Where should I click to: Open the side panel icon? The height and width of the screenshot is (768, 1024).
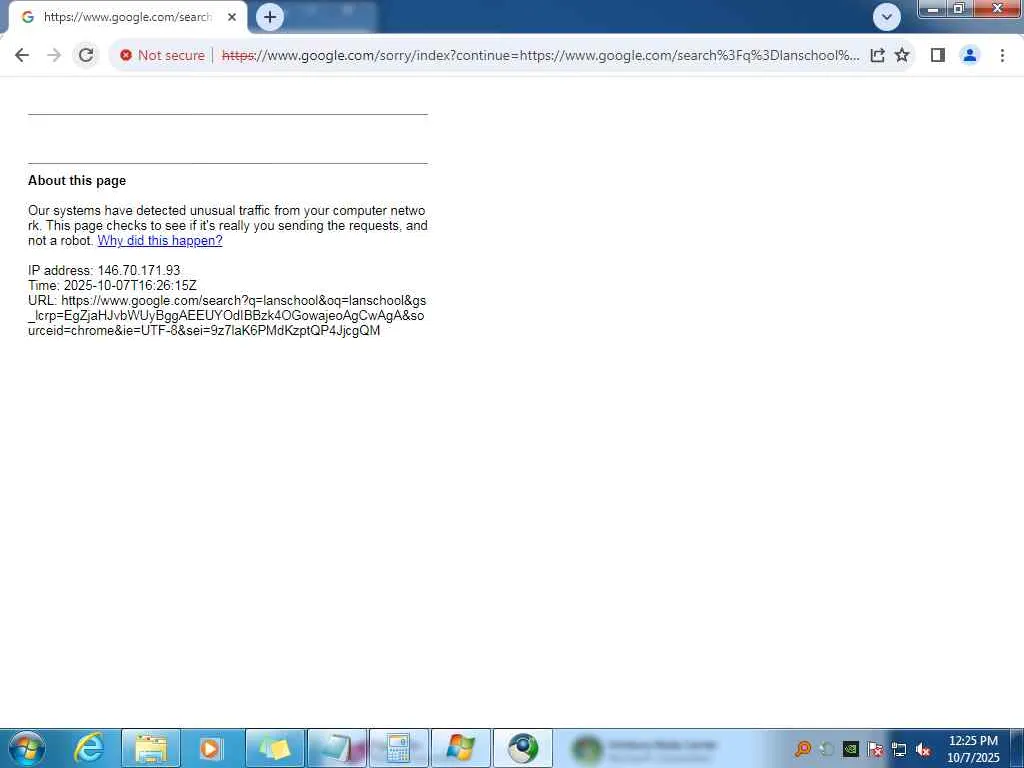938,56
